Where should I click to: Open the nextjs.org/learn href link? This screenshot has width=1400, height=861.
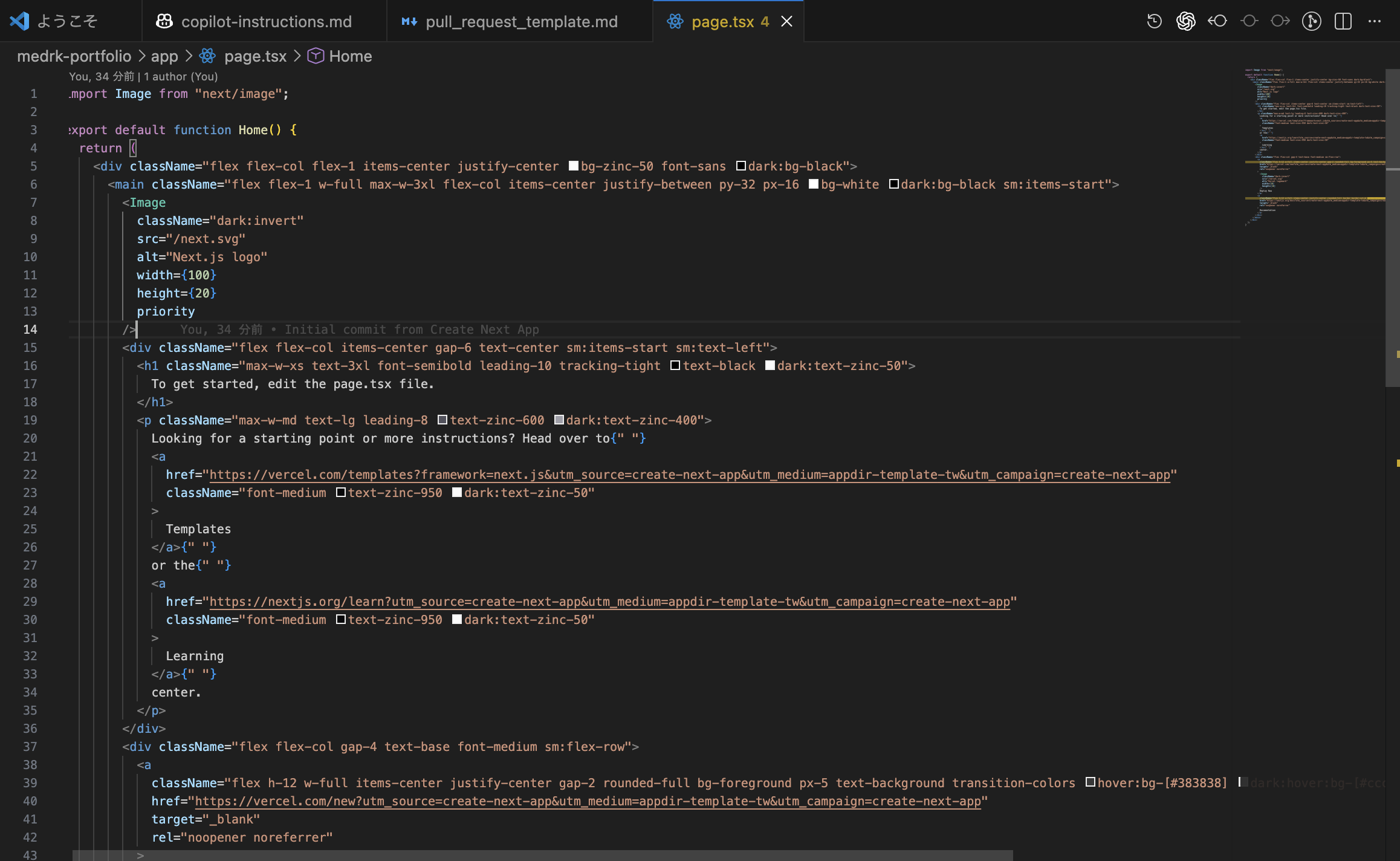[x=609, y=602]
